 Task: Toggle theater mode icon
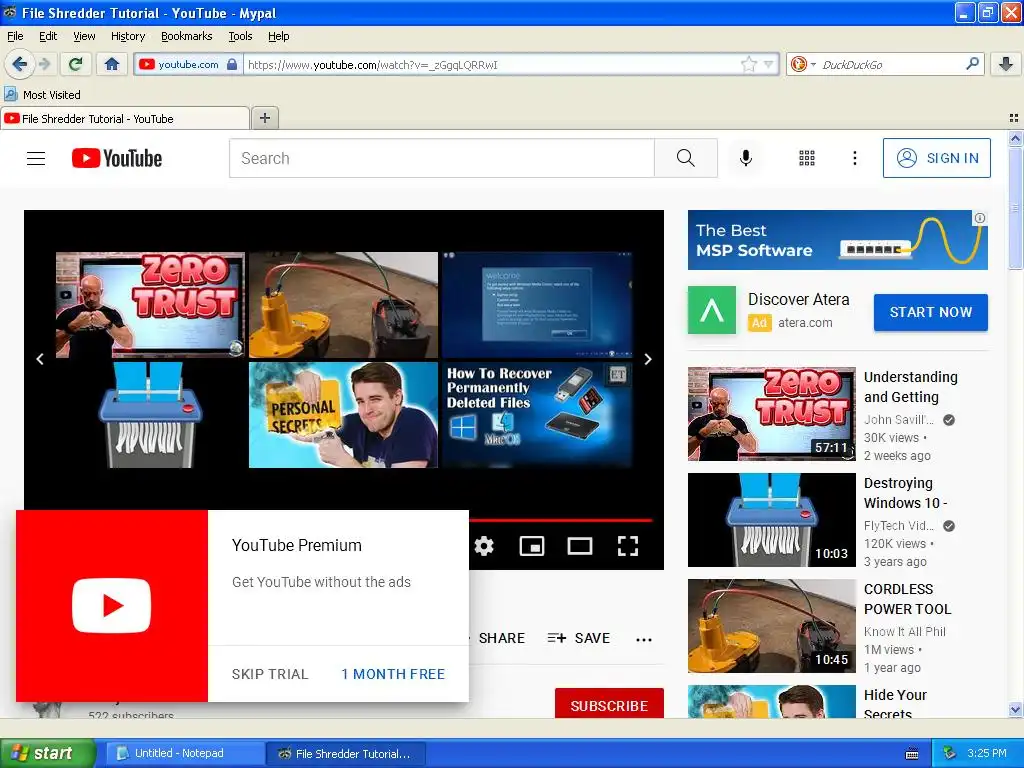click(579, 545)
